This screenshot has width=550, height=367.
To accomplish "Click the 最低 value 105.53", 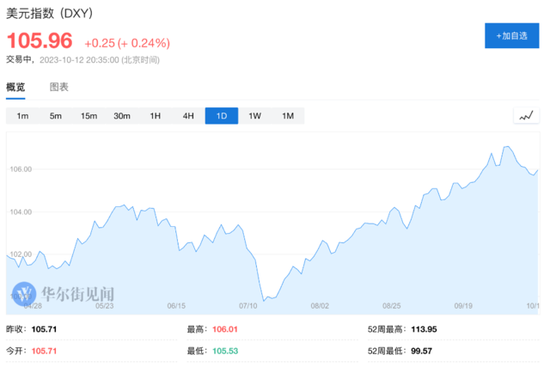I will click(x=225, y=351).
